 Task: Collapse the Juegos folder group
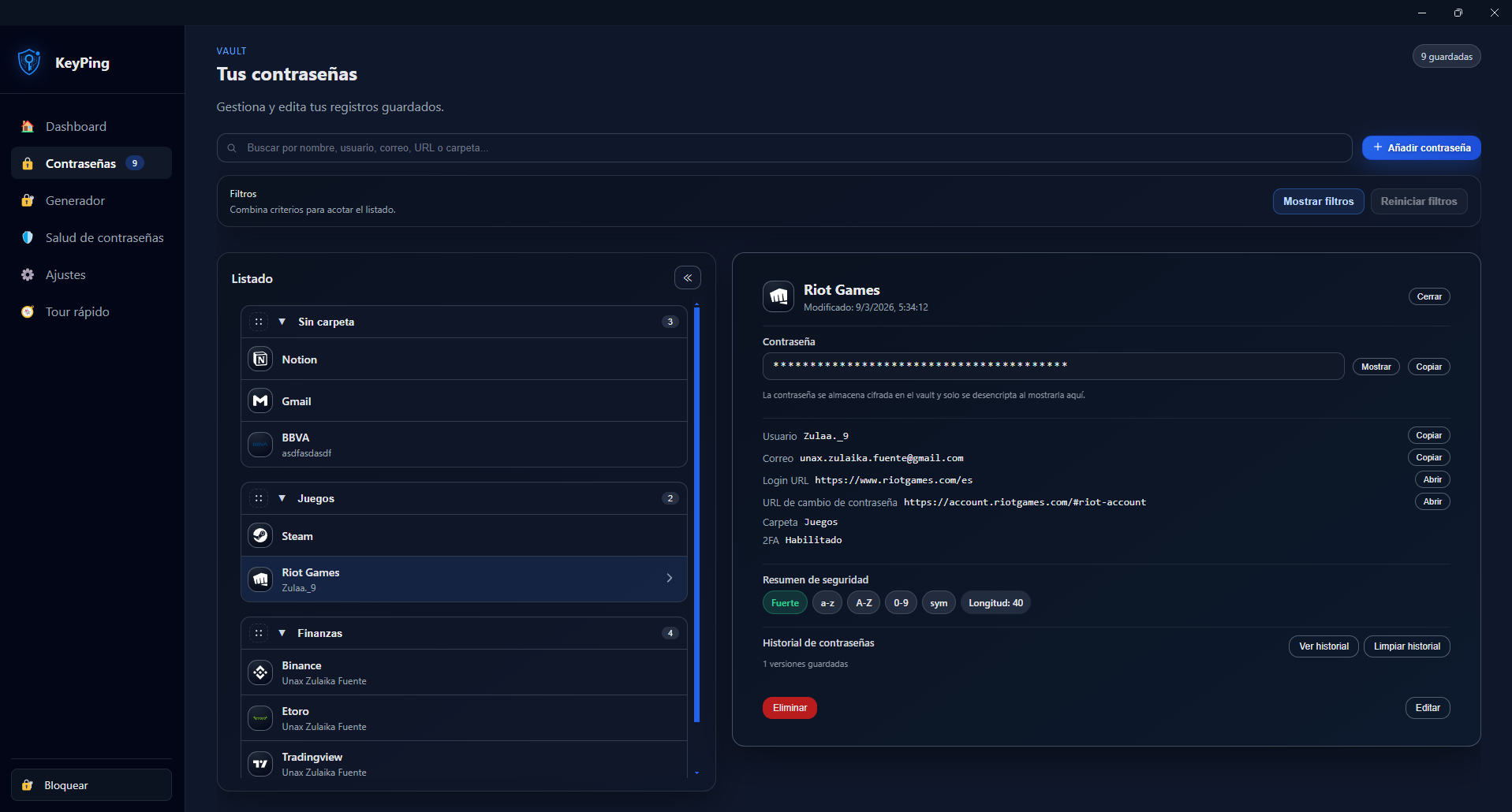pos(283,498)
